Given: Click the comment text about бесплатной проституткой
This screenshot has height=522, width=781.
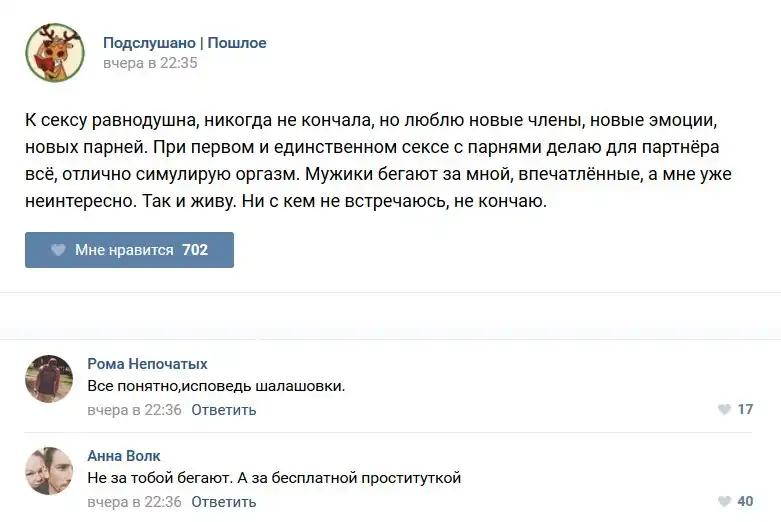Looking at the screenshot, I should [x=274, y=478].
